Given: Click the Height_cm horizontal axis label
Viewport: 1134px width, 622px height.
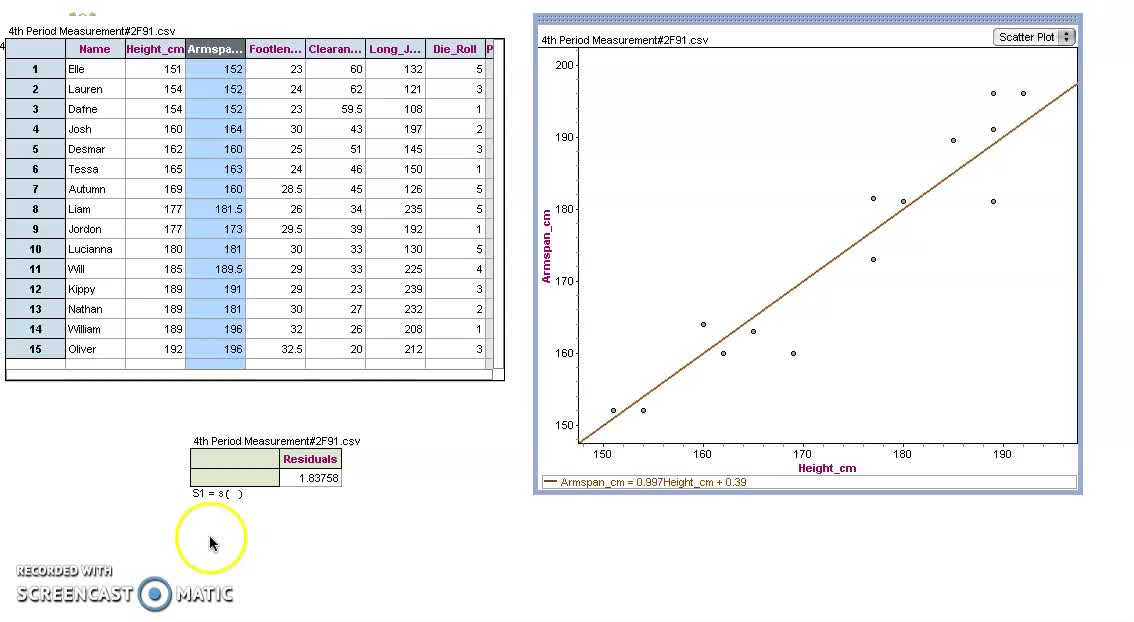Looking at the screenshot, I should pos(827,467).
